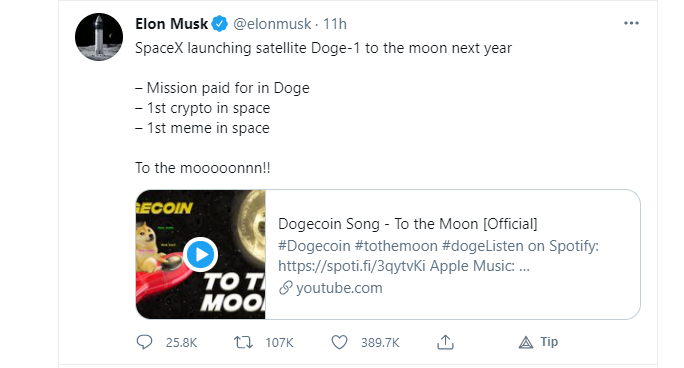Click the youtube.com source link
Screen dimensions: 684x368
[339, 288]
